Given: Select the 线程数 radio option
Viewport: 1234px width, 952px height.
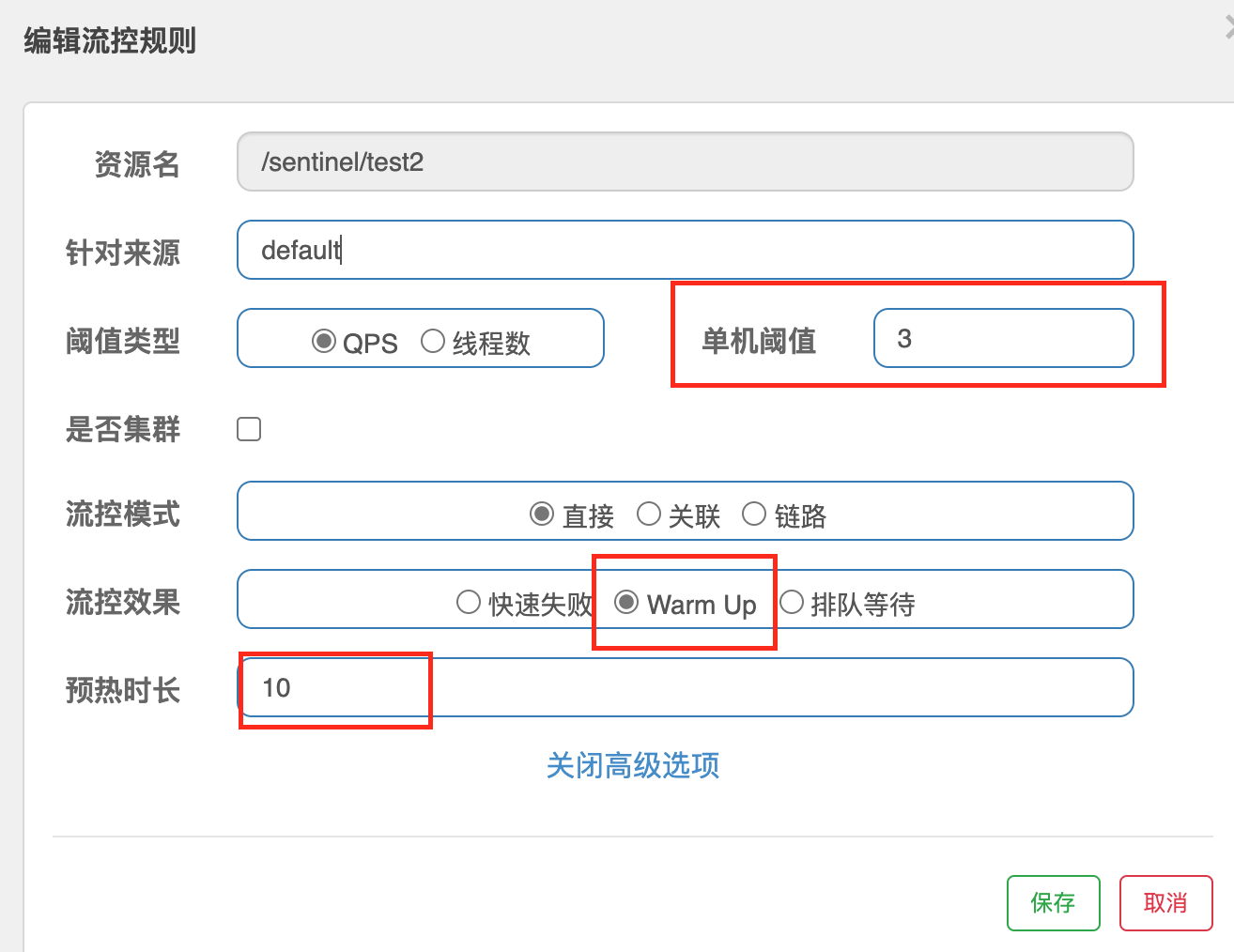Looking at the screenshot, I should [433, 341].
